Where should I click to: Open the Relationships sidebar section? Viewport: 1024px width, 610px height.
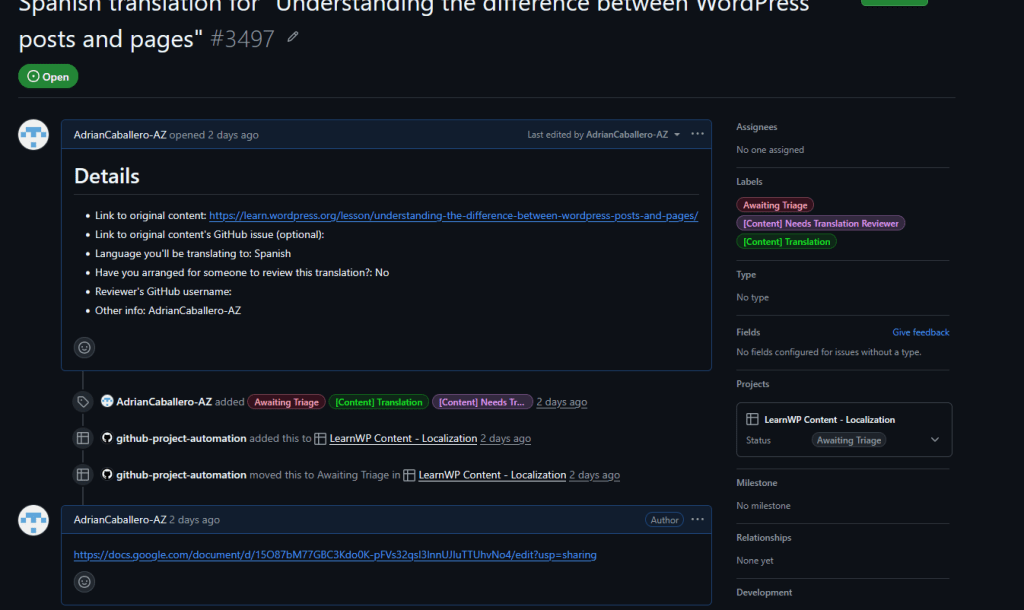coord(763,538)
